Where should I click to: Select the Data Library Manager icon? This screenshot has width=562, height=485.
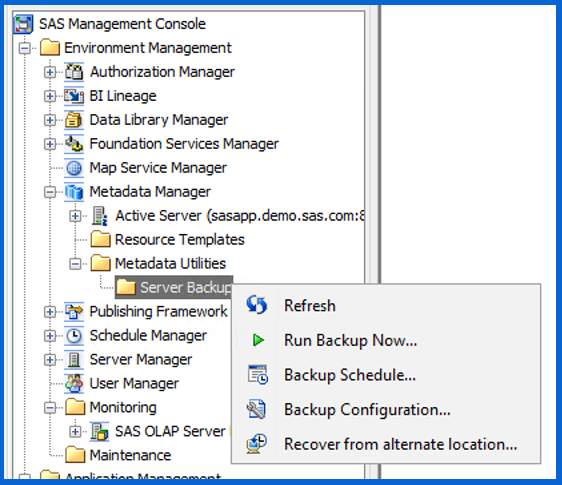pyautogui.click(x=74, y=120)
